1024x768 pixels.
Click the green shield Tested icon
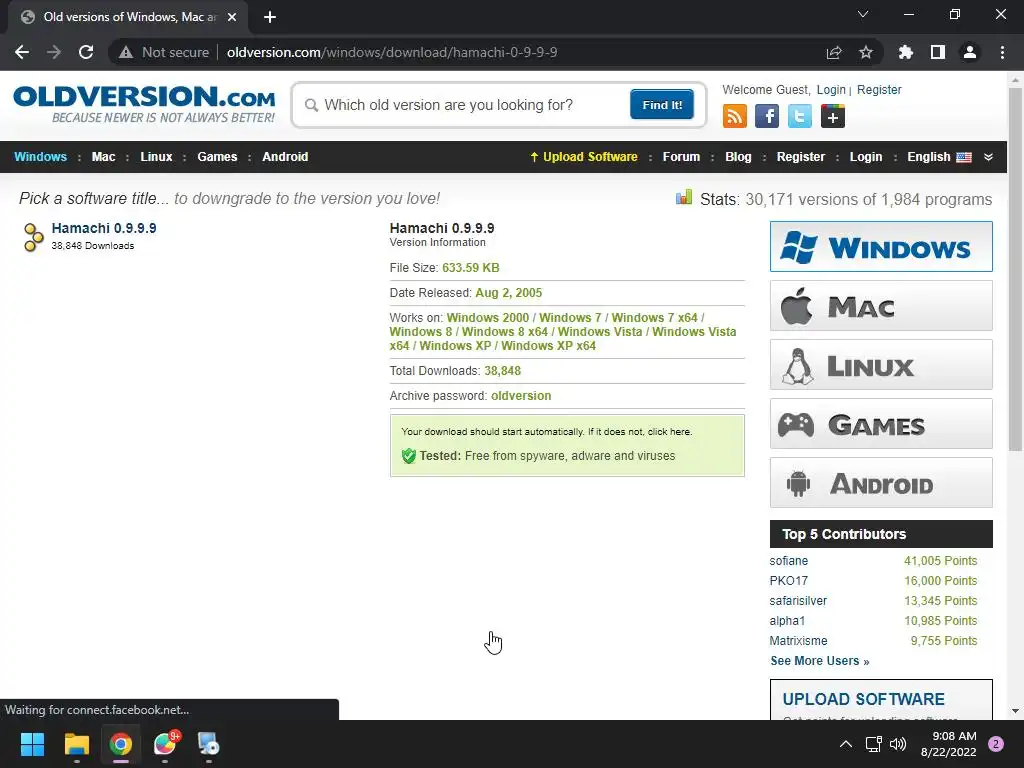[409, 456]
